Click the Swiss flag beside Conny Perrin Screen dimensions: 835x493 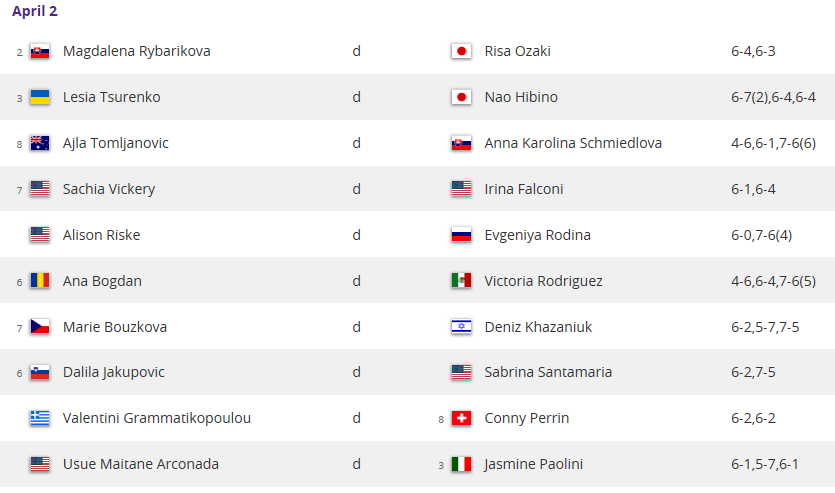[461, 418]
